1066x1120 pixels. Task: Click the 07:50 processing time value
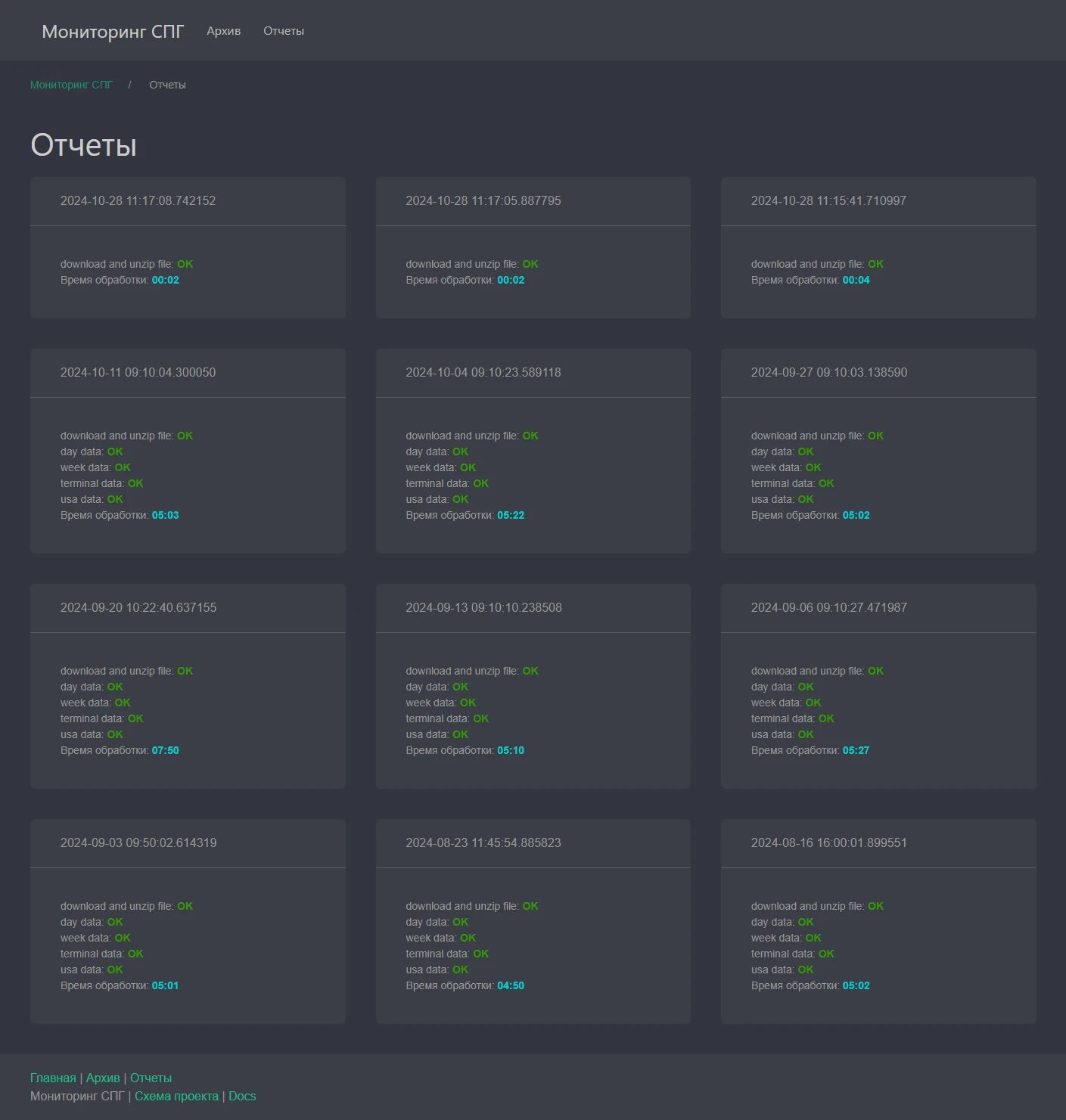[165, 750]
